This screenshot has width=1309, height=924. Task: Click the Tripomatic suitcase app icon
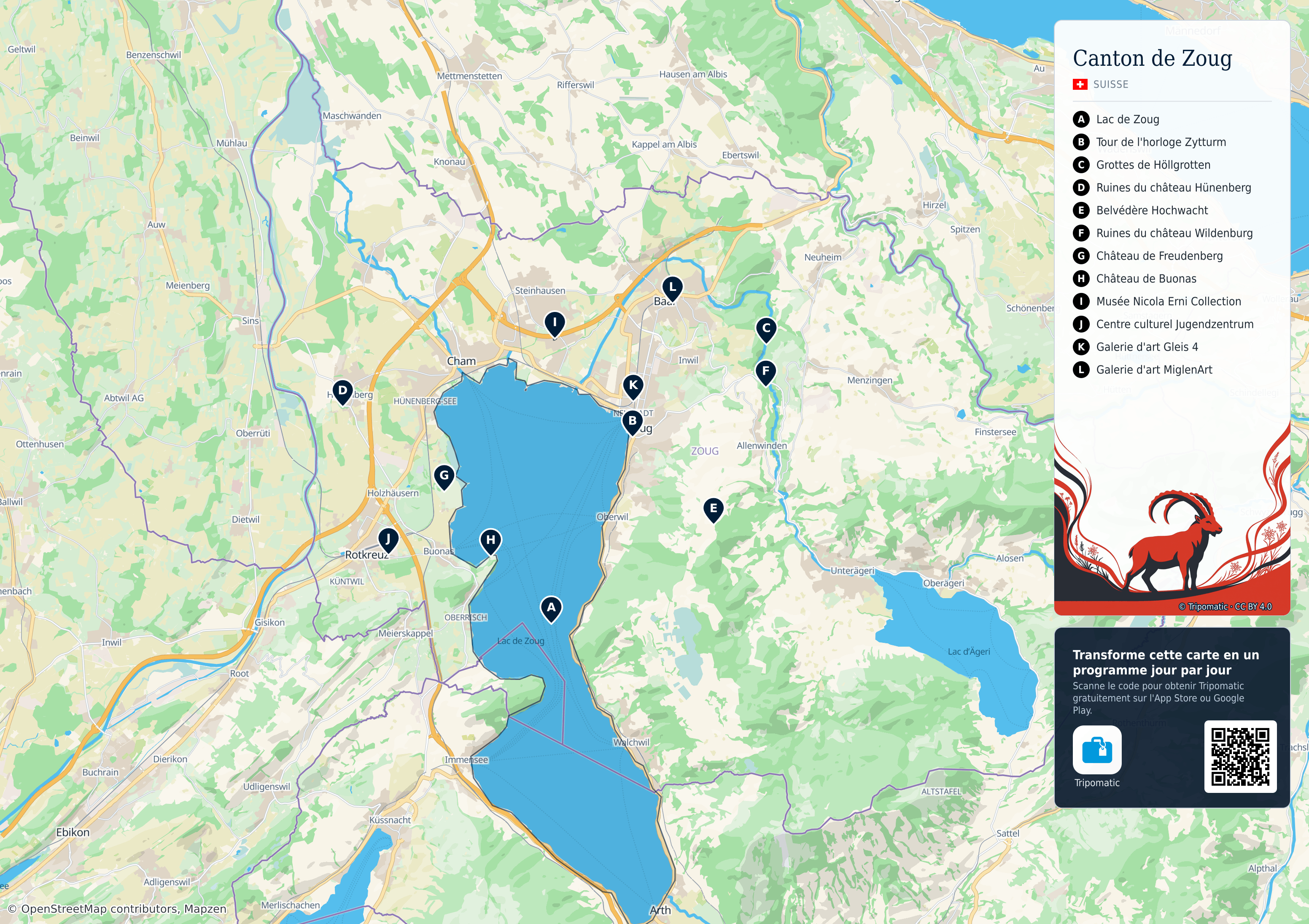(x=1097, y=749)
